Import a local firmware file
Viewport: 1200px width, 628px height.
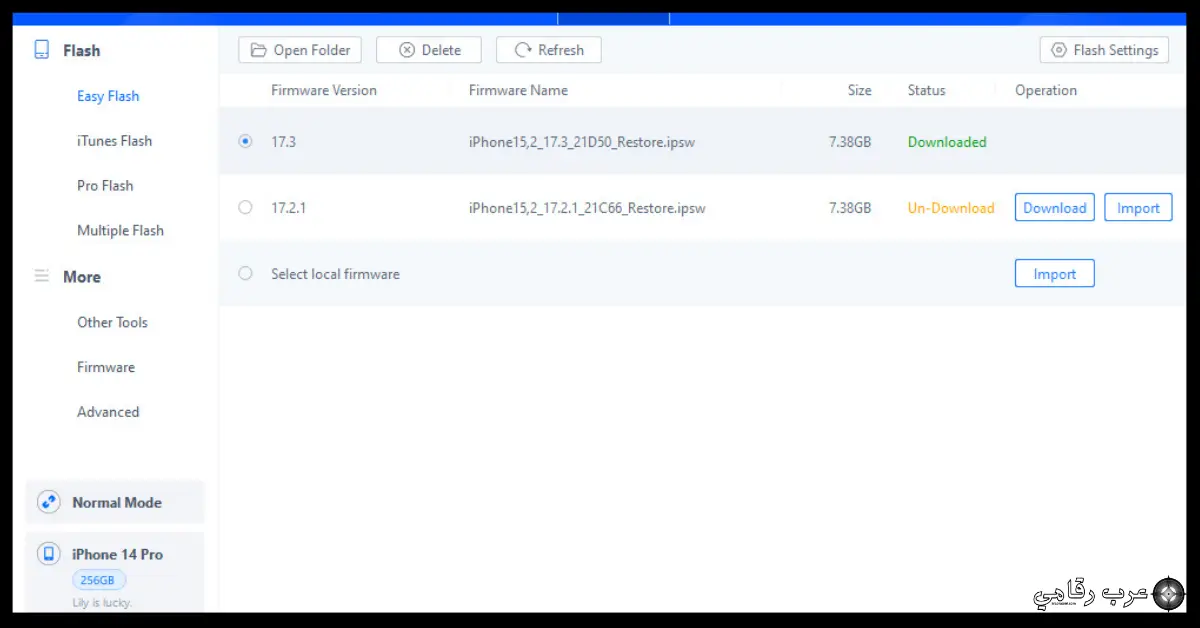(x=1054, y=272)
